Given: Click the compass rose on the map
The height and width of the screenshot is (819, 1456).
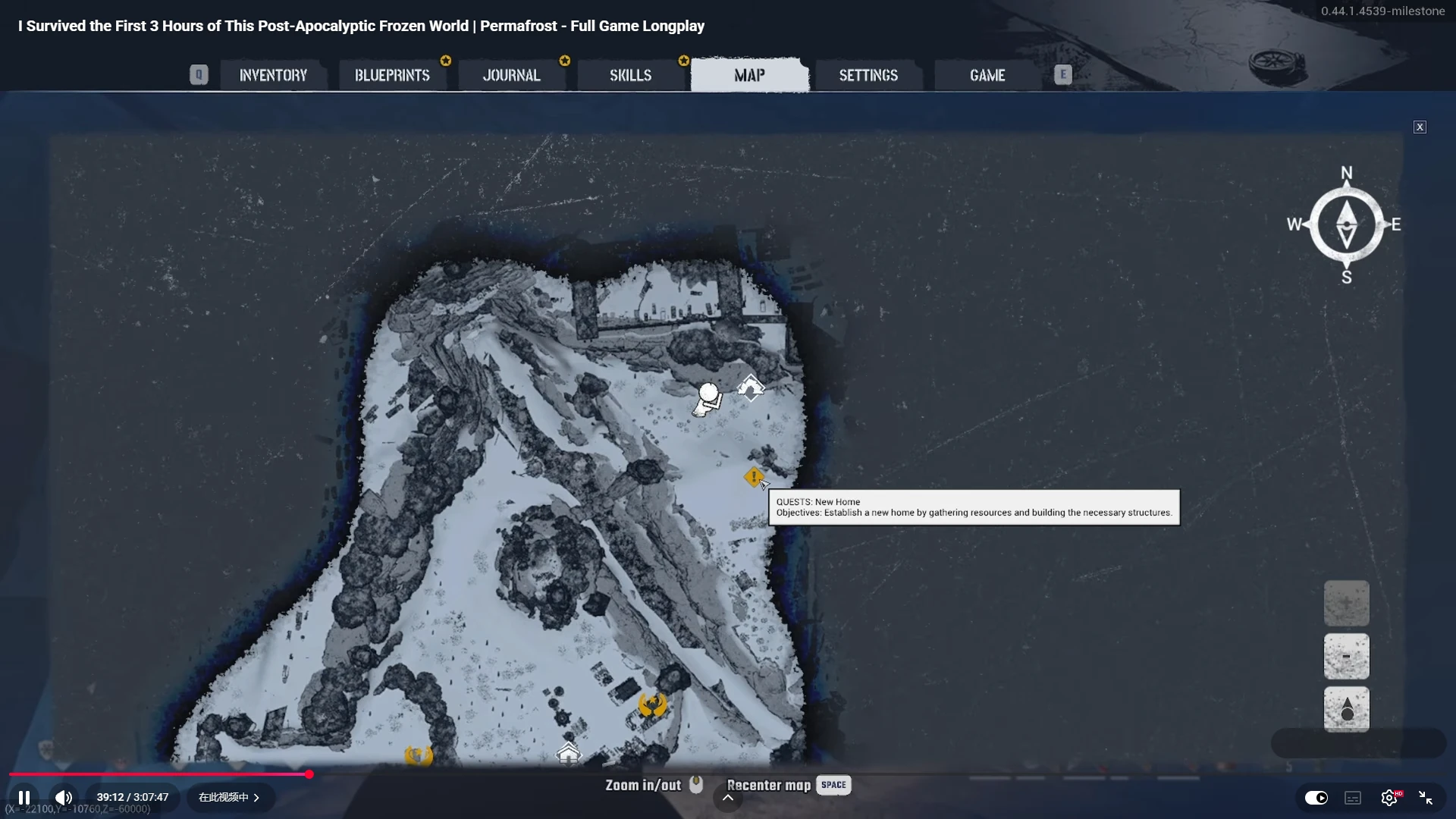Looking at the screenshot, I should click(1346, 224).
